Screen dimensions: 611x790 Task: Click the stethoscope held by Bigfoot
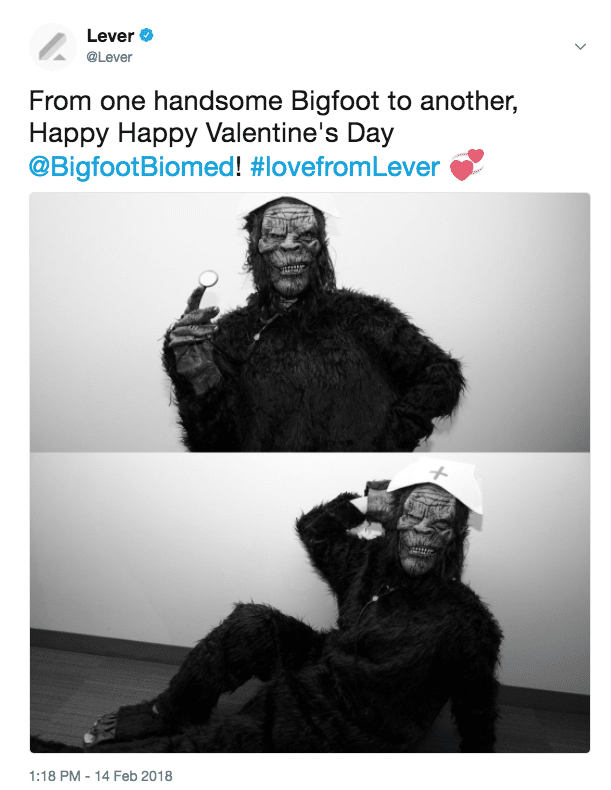click(x=208, y=278)
